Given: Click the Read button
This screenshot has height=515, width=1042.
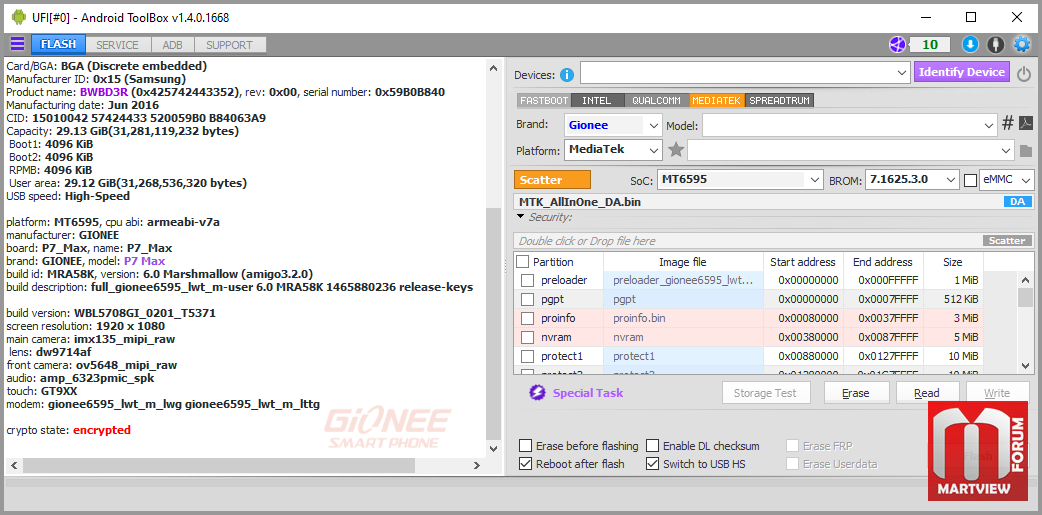Looking at the screenshot, I should 926,393.
